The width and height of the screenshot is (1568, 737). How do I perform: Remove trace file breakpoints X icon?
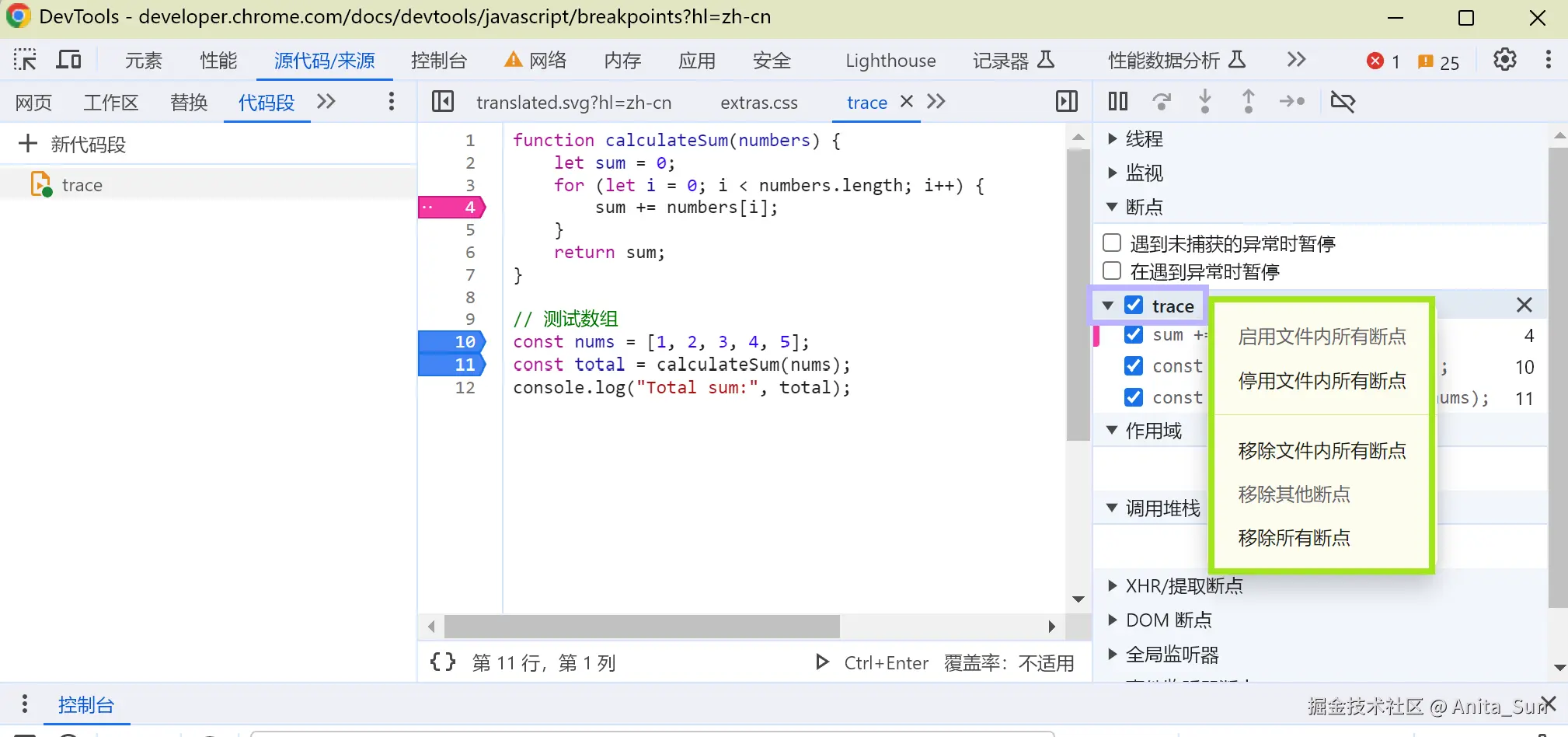click(1524, 306)
